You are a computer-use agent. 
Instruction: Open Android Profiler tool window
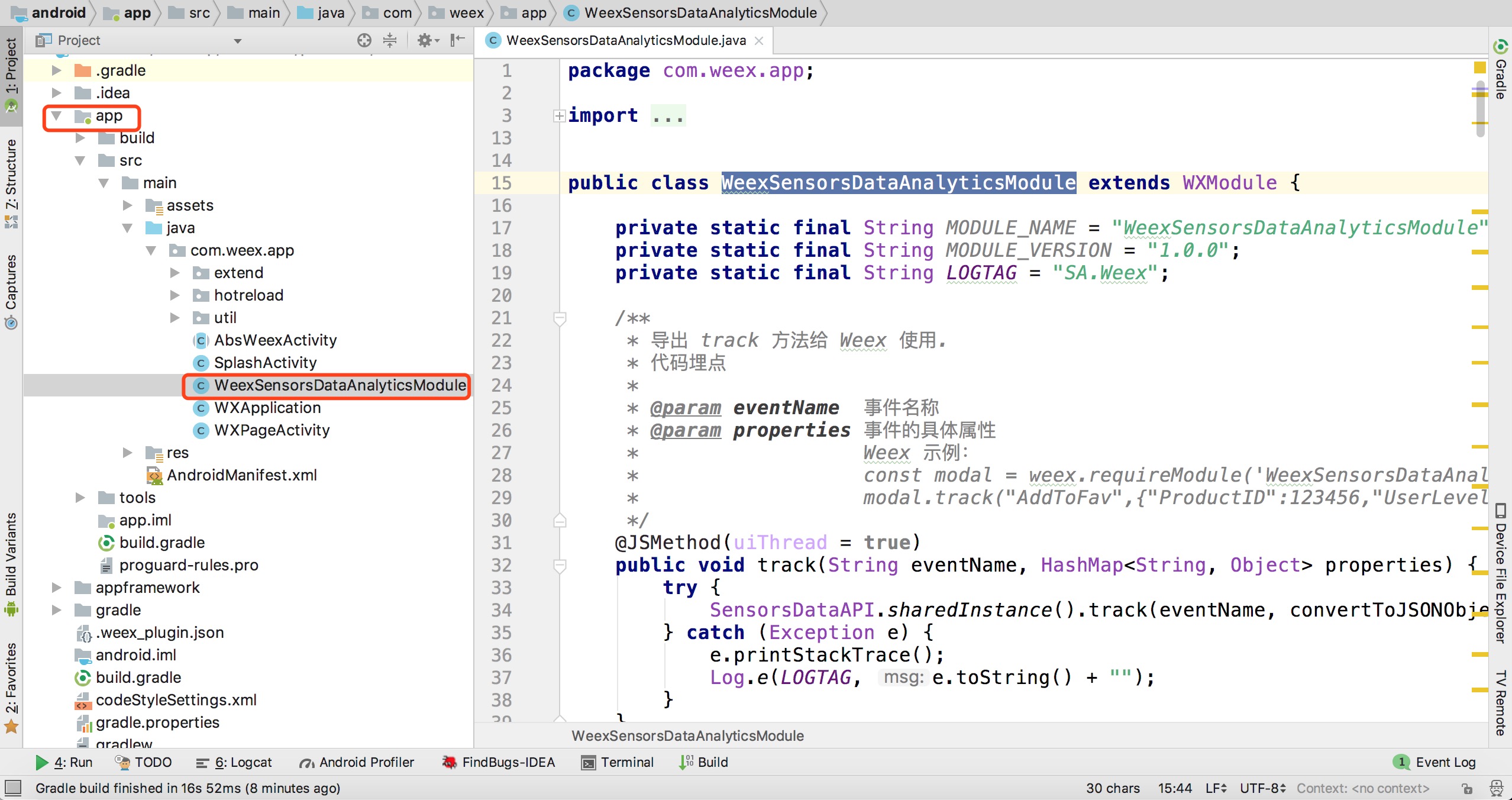[357, 762]
